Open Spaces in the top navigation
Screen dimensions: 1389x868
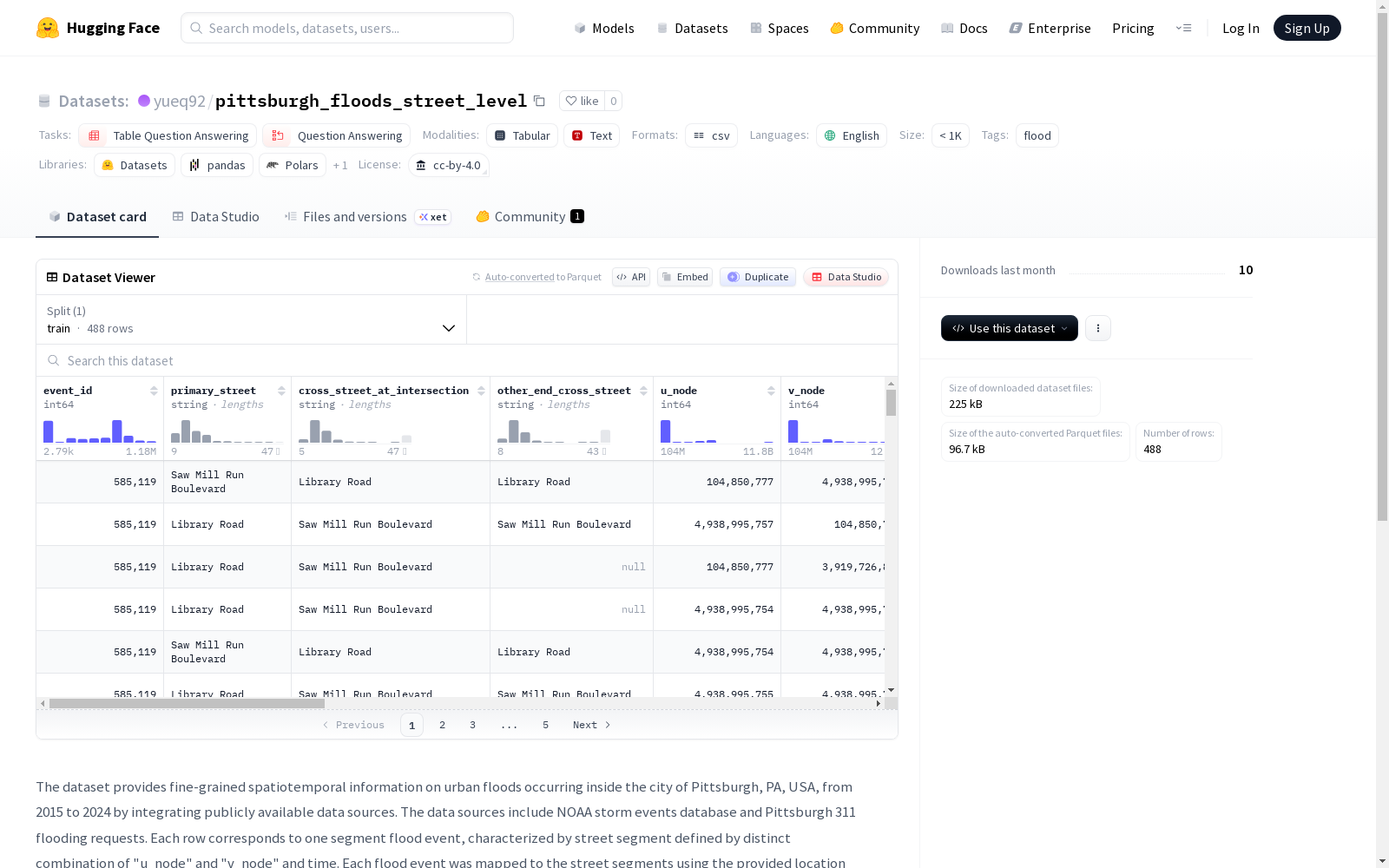(779, 28)
